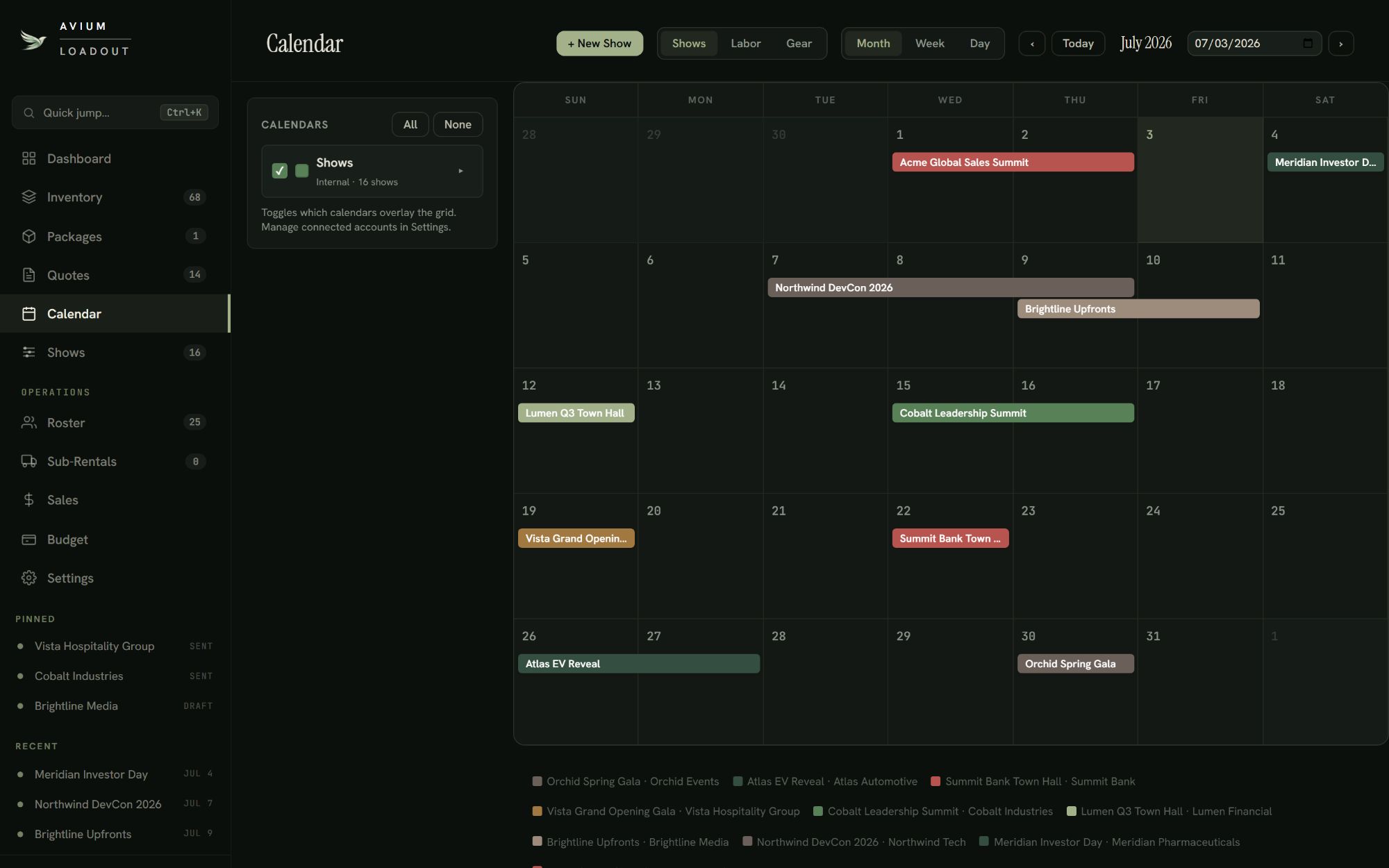Open Sub-Rentals via its truck icon
1389x868 pixels.
28,461
